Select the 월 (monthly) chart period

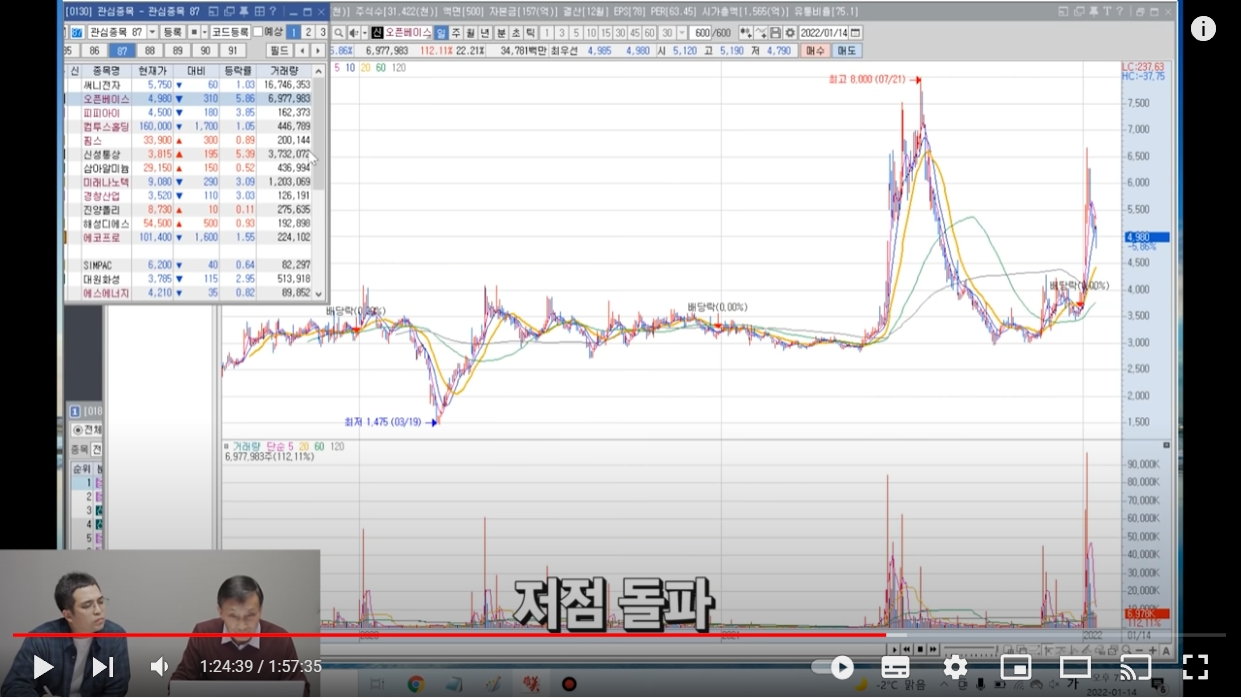(x=470, y=33)
